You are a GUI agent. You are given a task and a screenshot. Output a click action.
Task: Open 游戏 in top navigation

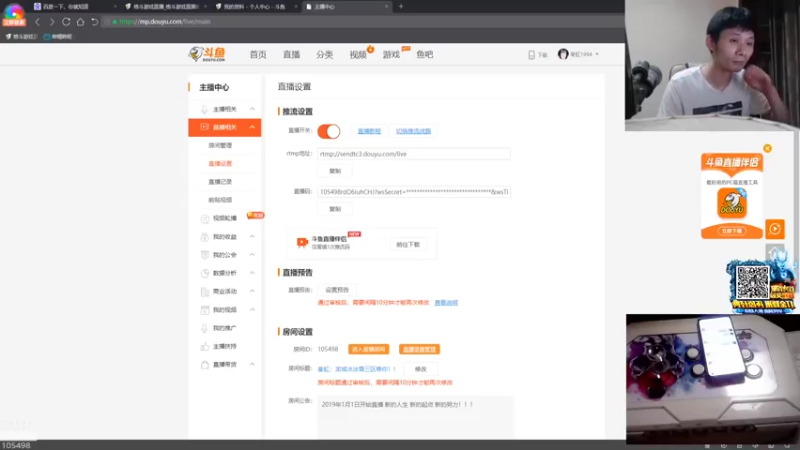391,55
